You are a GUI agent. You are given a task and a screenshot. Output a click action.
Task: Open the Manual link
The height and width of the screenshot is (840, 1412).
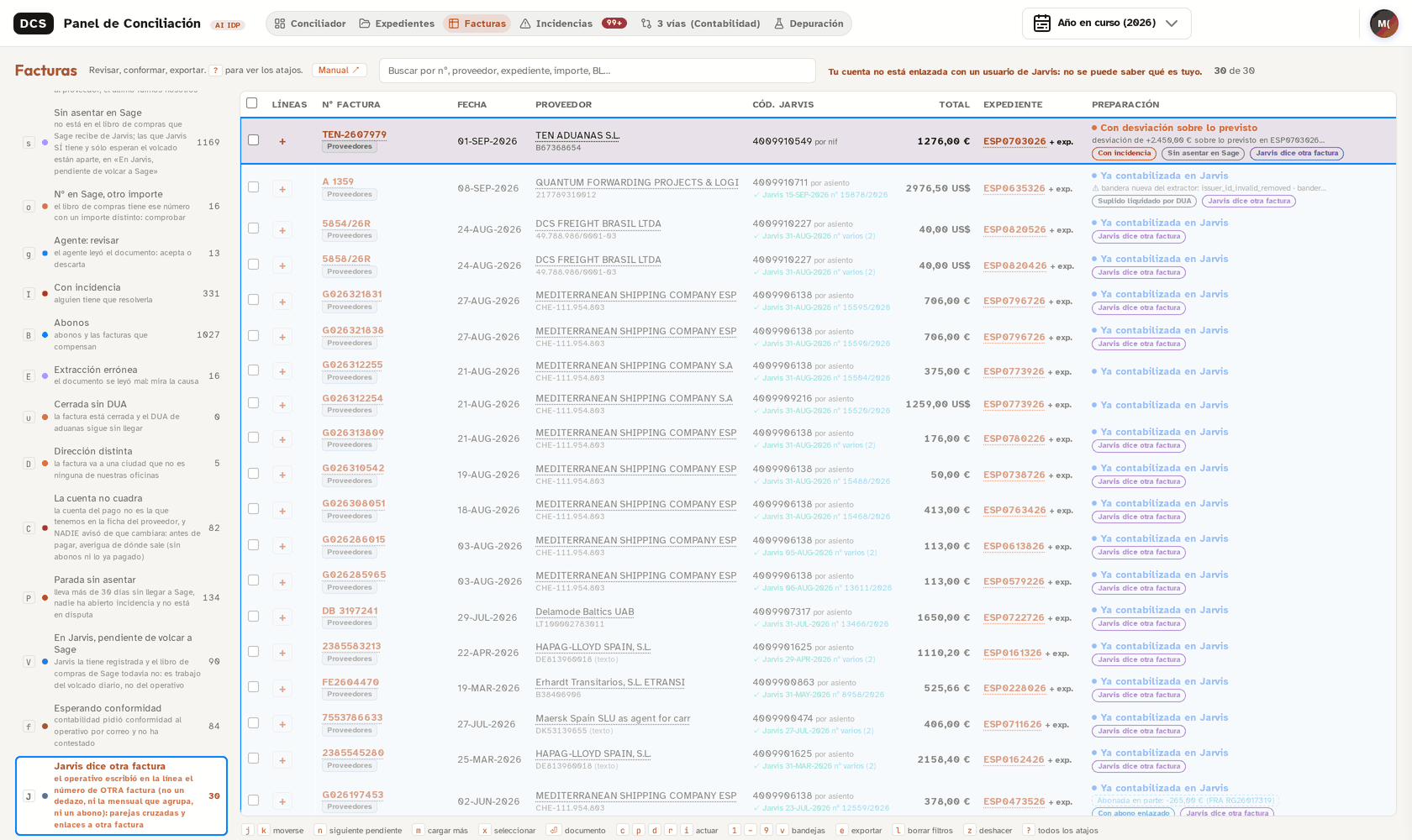click(x=339, y=71)
